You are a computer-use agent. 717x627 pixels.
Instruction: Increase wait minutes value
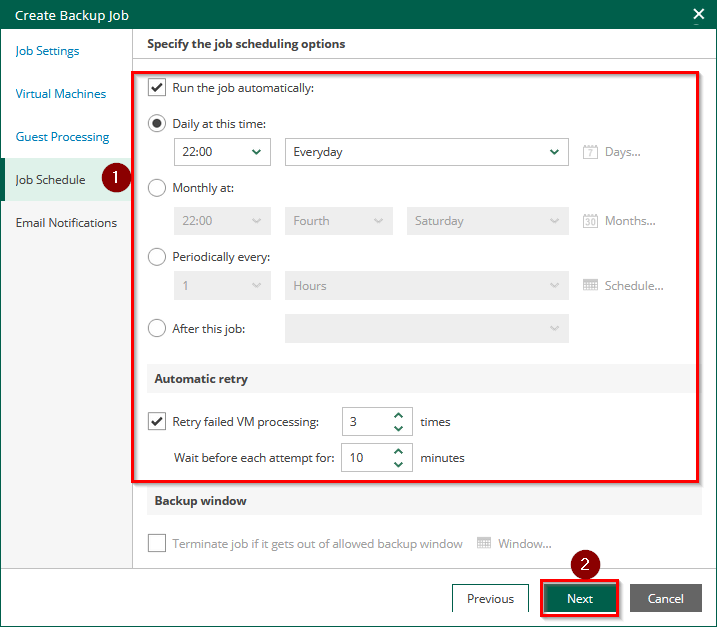click(x=398, y=451)
